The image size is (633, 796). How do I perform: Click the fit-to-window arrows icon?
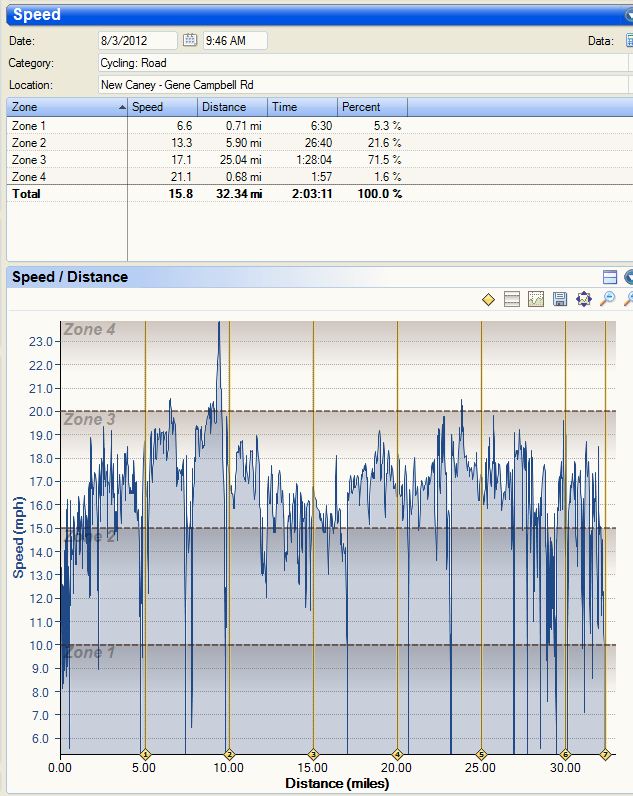(584, 299)
